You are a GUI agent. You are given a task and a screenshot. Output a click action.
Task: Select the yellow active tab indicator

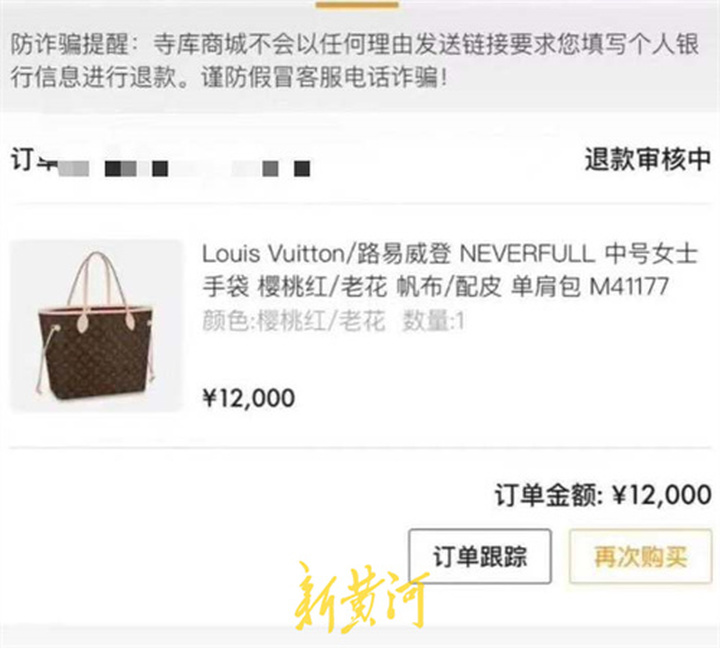click(357, 5)
